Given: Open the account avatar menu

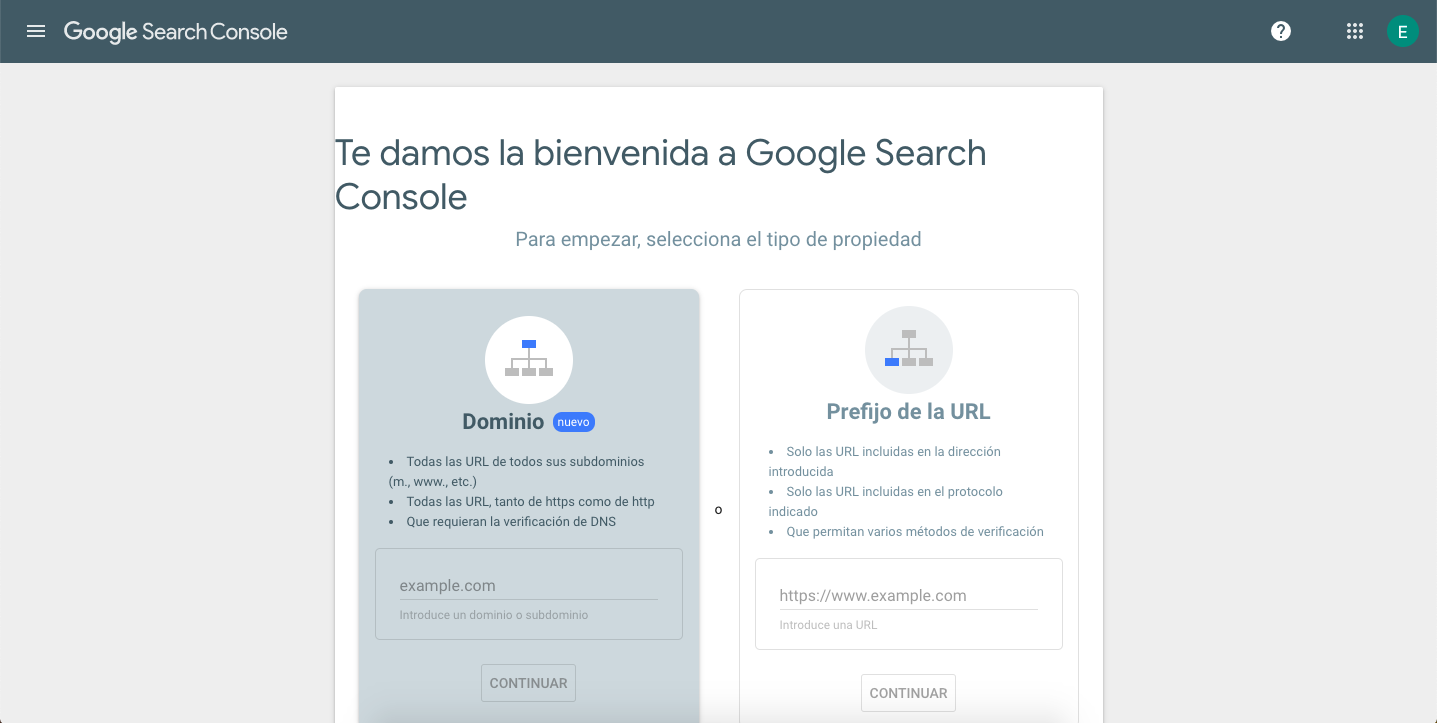Looking at the screenshot, I should click(1403, 31).
